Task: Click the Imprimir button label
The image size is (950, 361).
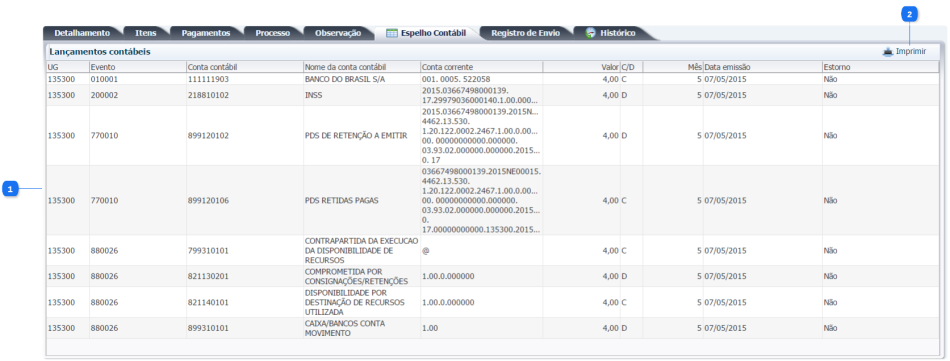Action: click(x=911, y=52)
